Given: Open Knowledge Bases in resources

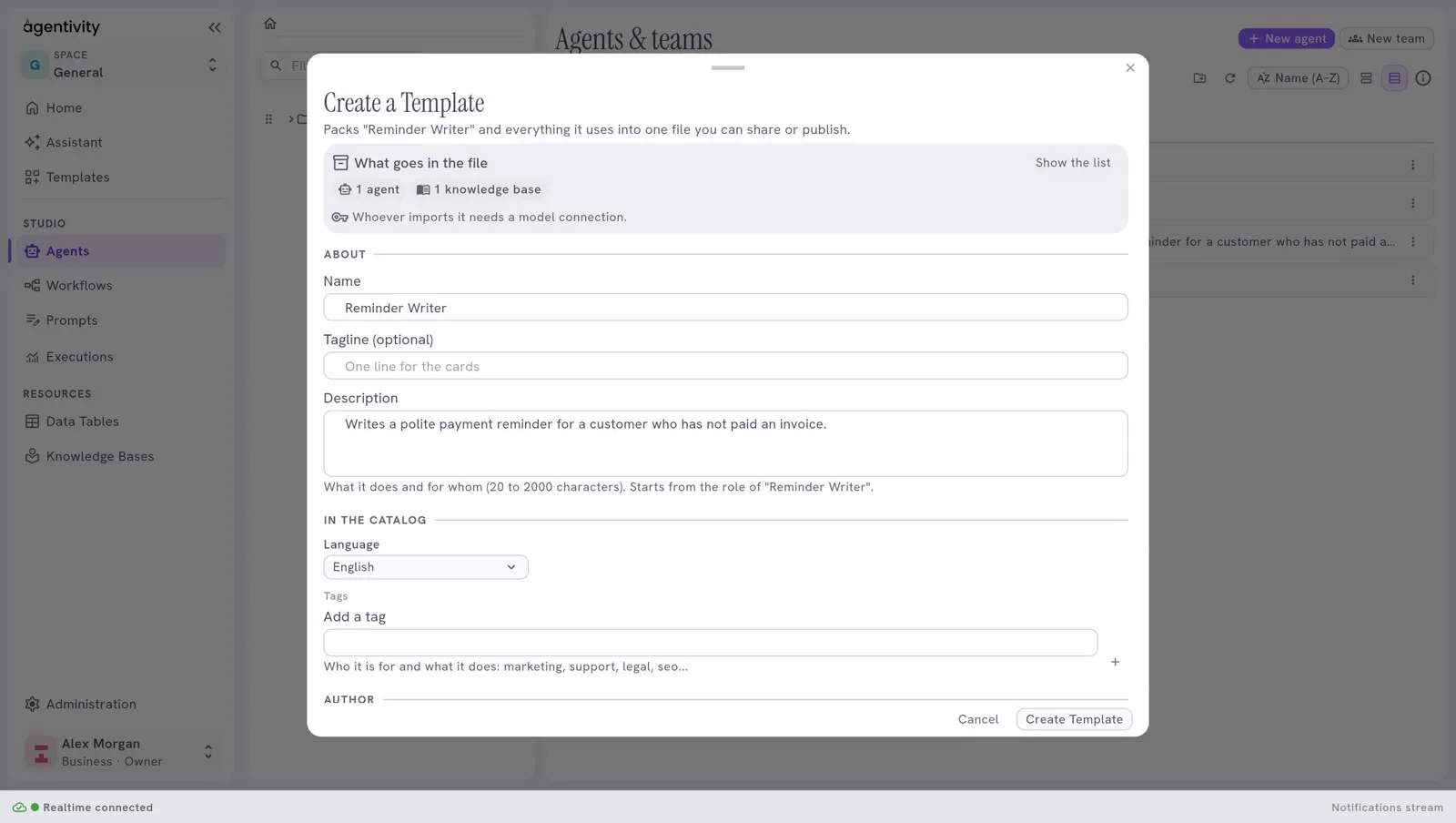Looking at the screenshot, I should click(x=120, y=456).
